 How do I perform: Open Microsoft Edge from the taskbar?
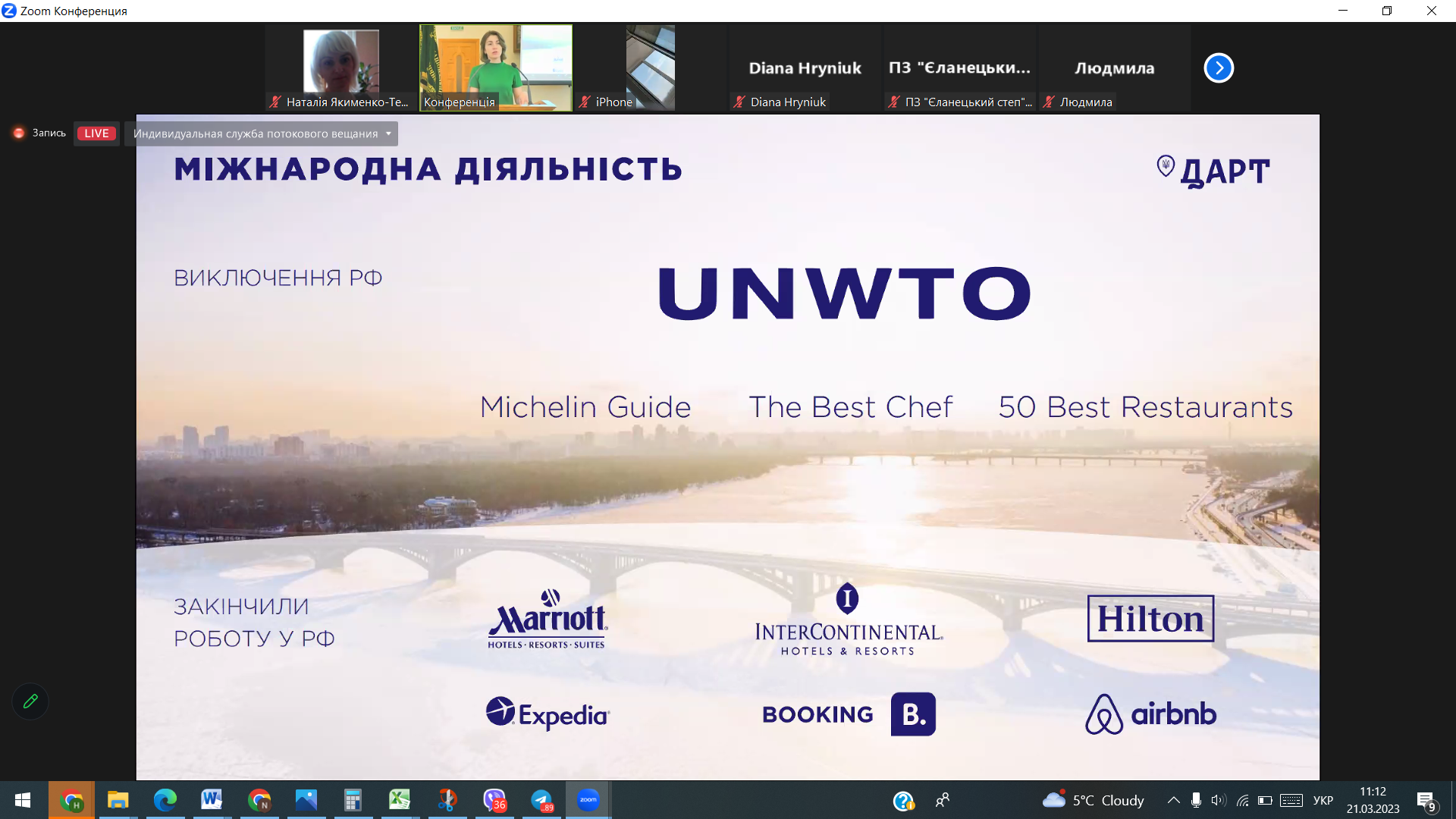point(165,800)
